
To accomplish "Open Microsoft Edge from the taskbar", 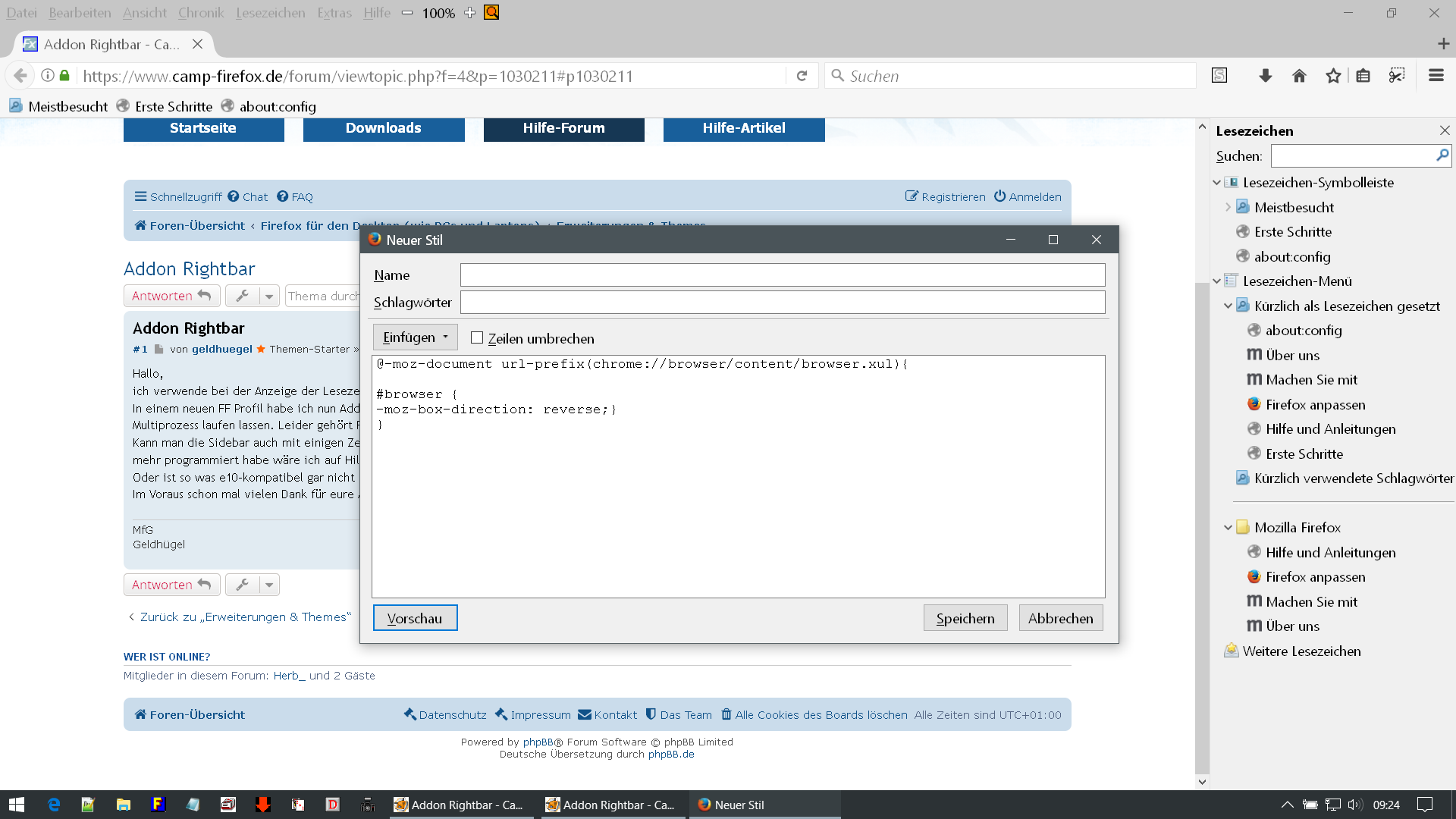I will 54,805.
